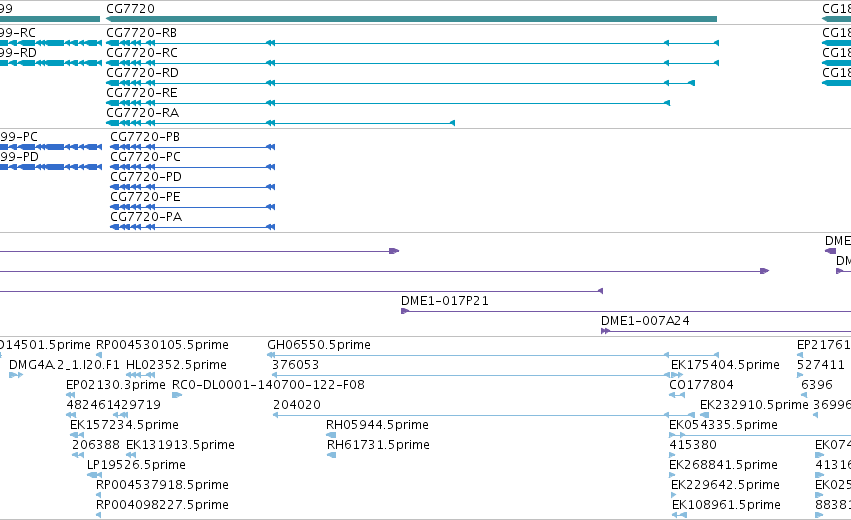851x520 pixels.
Task: Select EK108961.5prime label
Action: point(726,505)
